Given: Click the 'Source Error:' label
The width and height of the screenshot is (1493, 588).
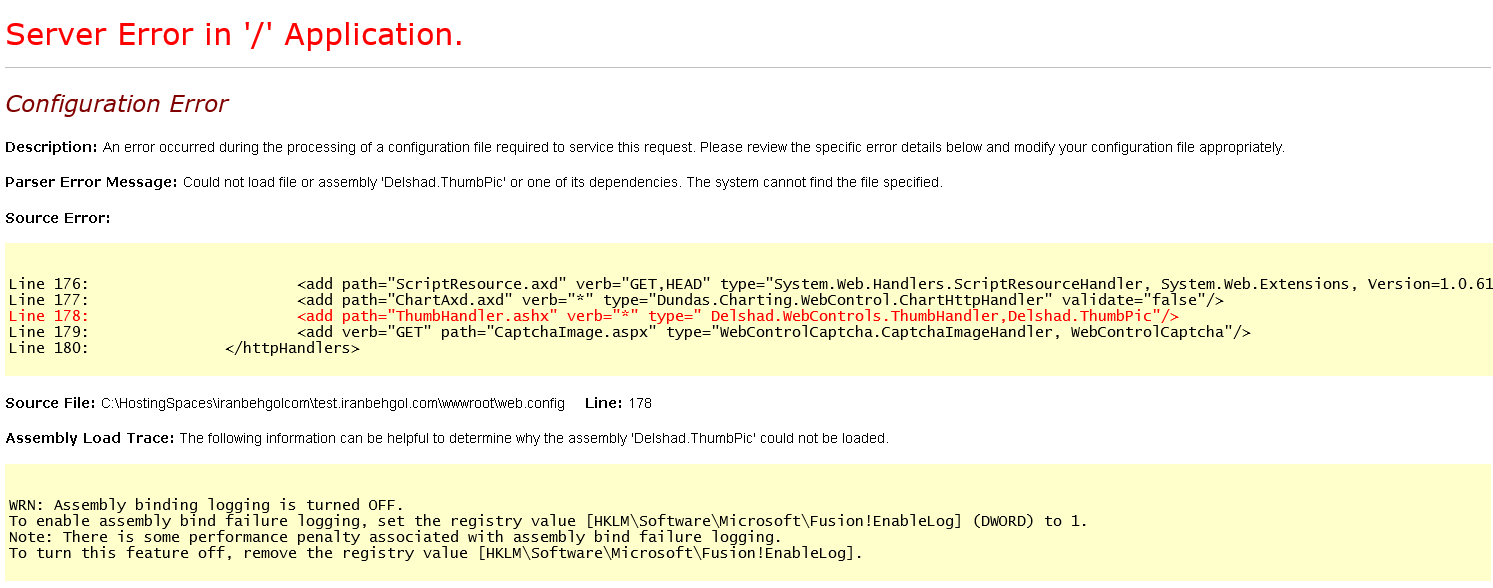Looking at the screenshot, I should point(58,217).
